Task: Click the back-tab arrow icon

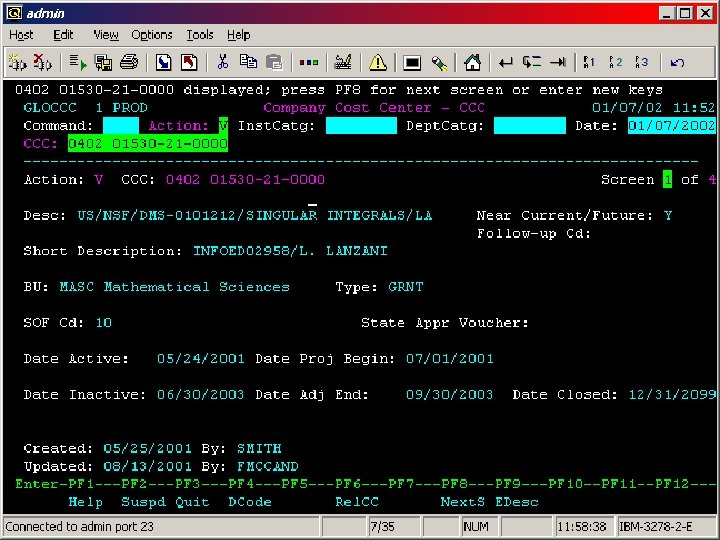Action: 532,62
